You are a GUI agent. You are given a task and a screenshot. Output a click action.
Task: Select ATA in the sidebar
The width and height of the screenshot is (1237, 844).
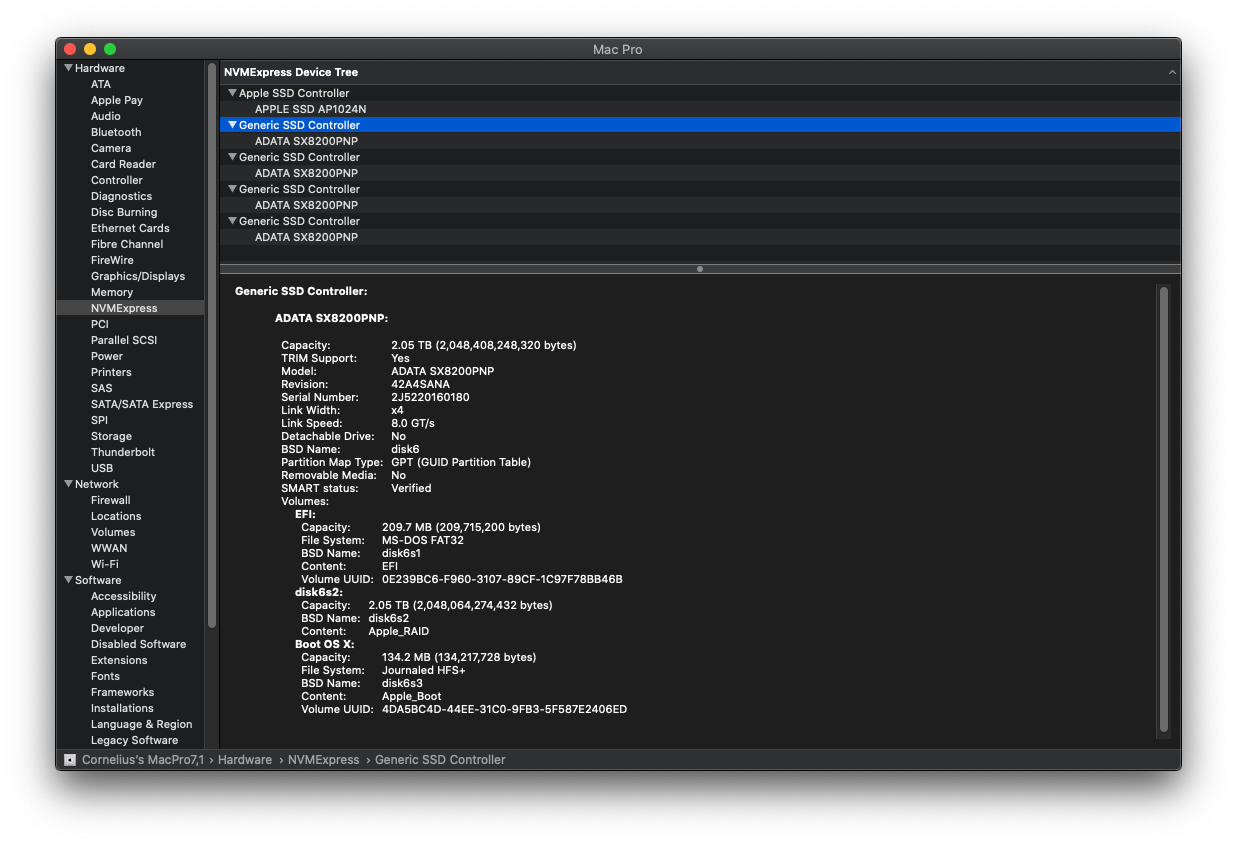[101, 84]
